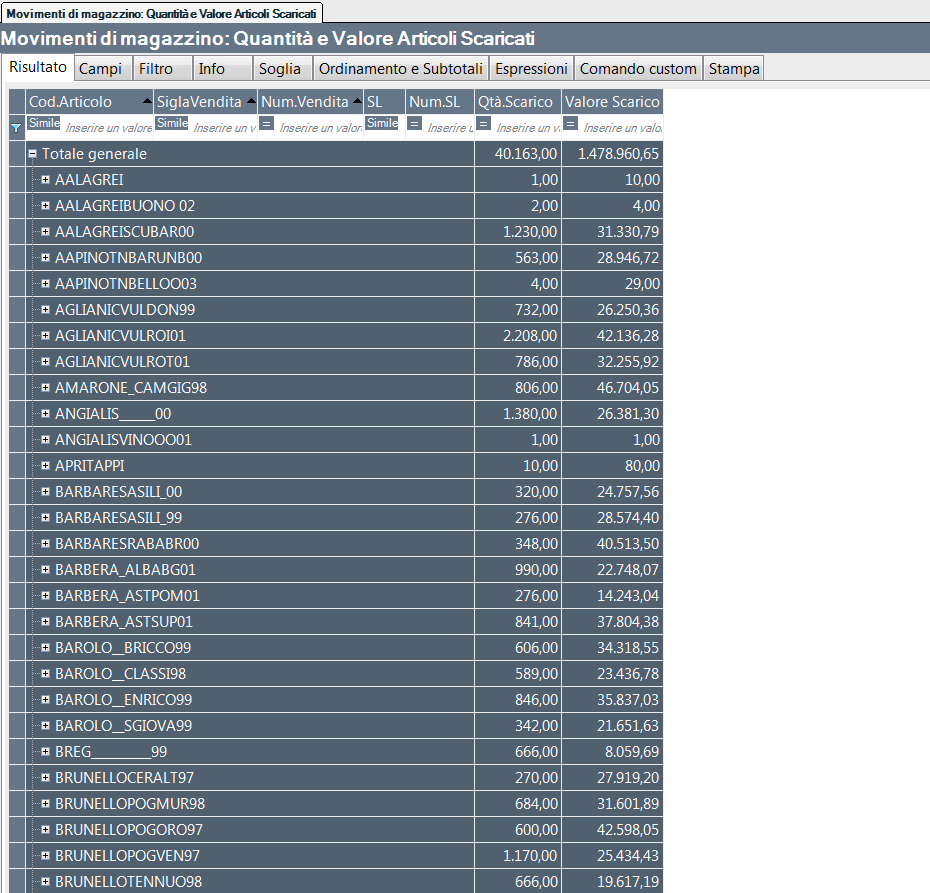Click the equals operator under Valore Scarico
This screenshot has width=930, height=893.
[570, 123]
